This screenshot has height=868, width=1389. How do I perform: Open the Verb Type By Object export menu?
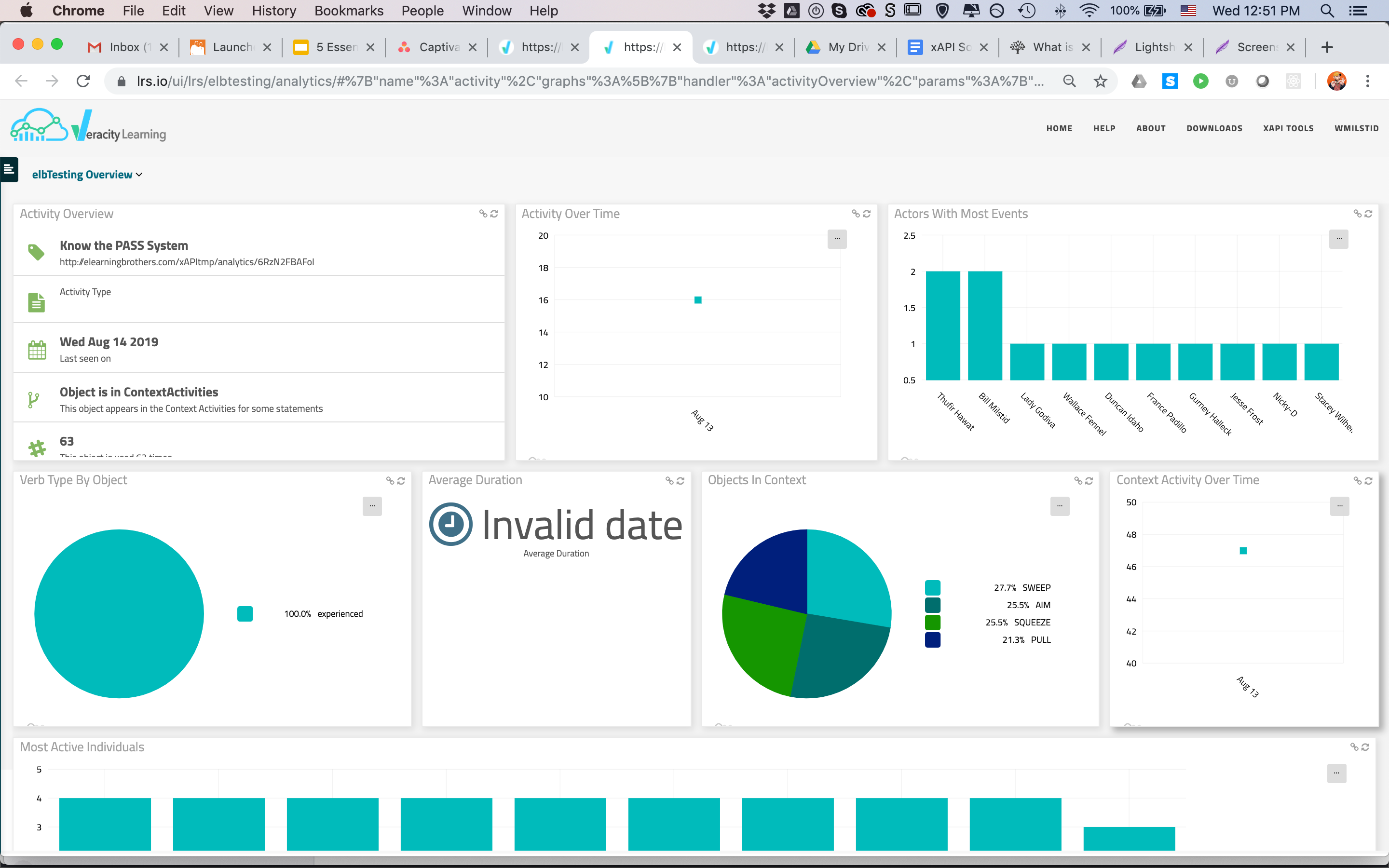point(372,506)
